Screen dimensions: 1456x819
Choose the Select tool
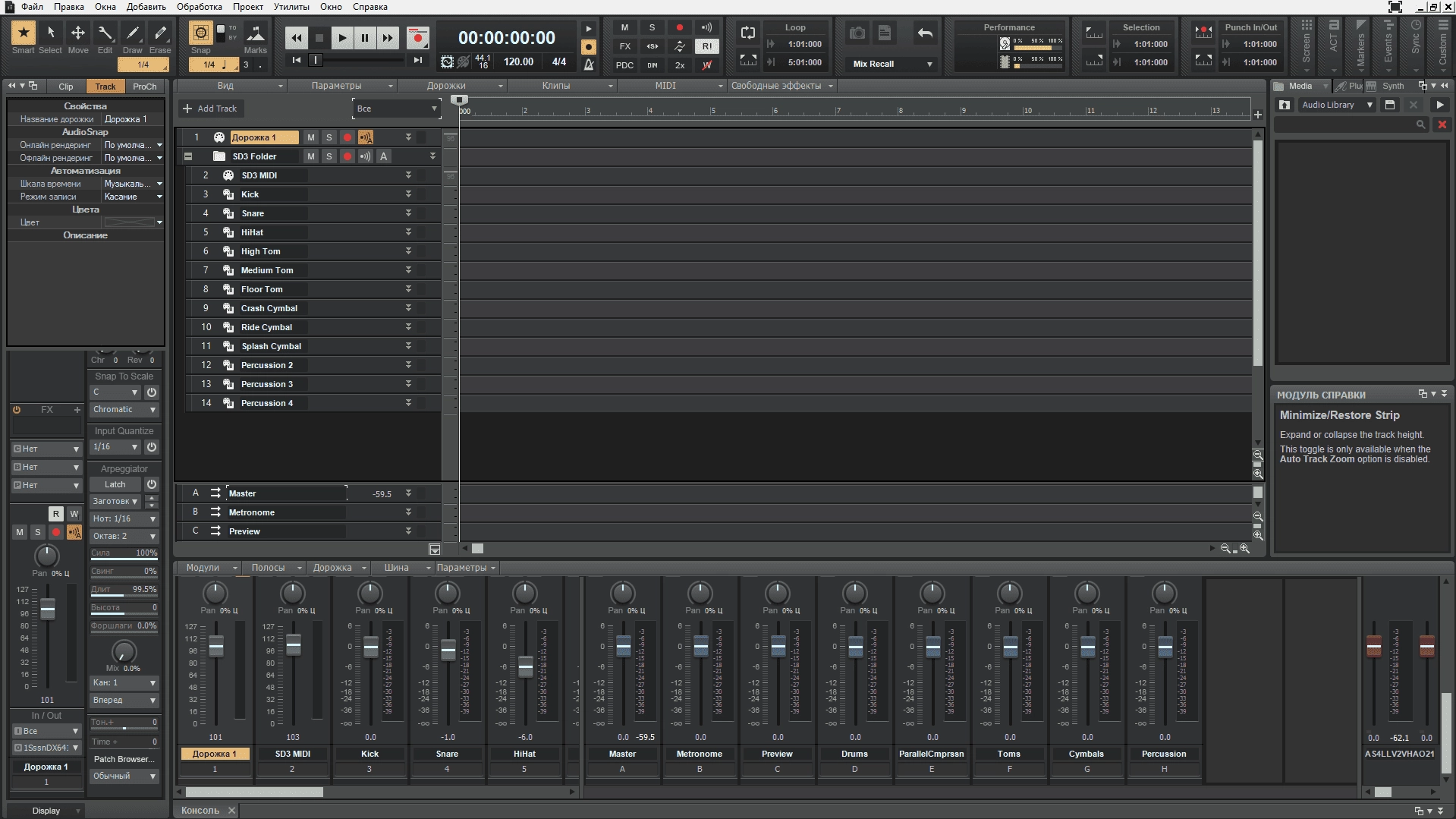point(50,37)
